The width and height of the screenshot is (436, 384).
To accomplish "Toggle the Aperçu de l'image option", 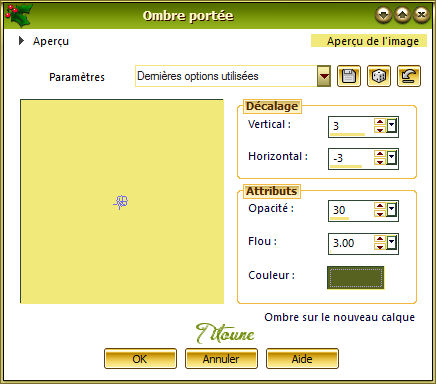I will pos(369,41).
